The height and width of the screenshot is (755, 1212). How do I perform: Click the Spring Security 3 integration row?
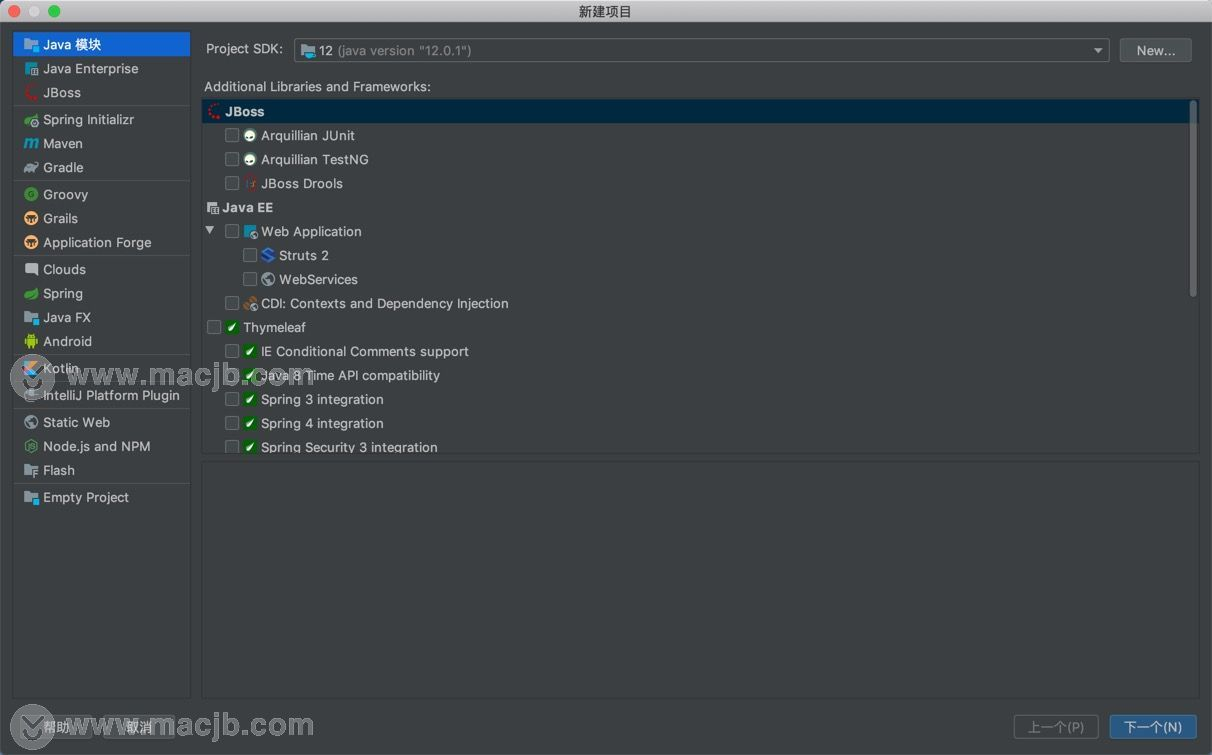(695, 447)
